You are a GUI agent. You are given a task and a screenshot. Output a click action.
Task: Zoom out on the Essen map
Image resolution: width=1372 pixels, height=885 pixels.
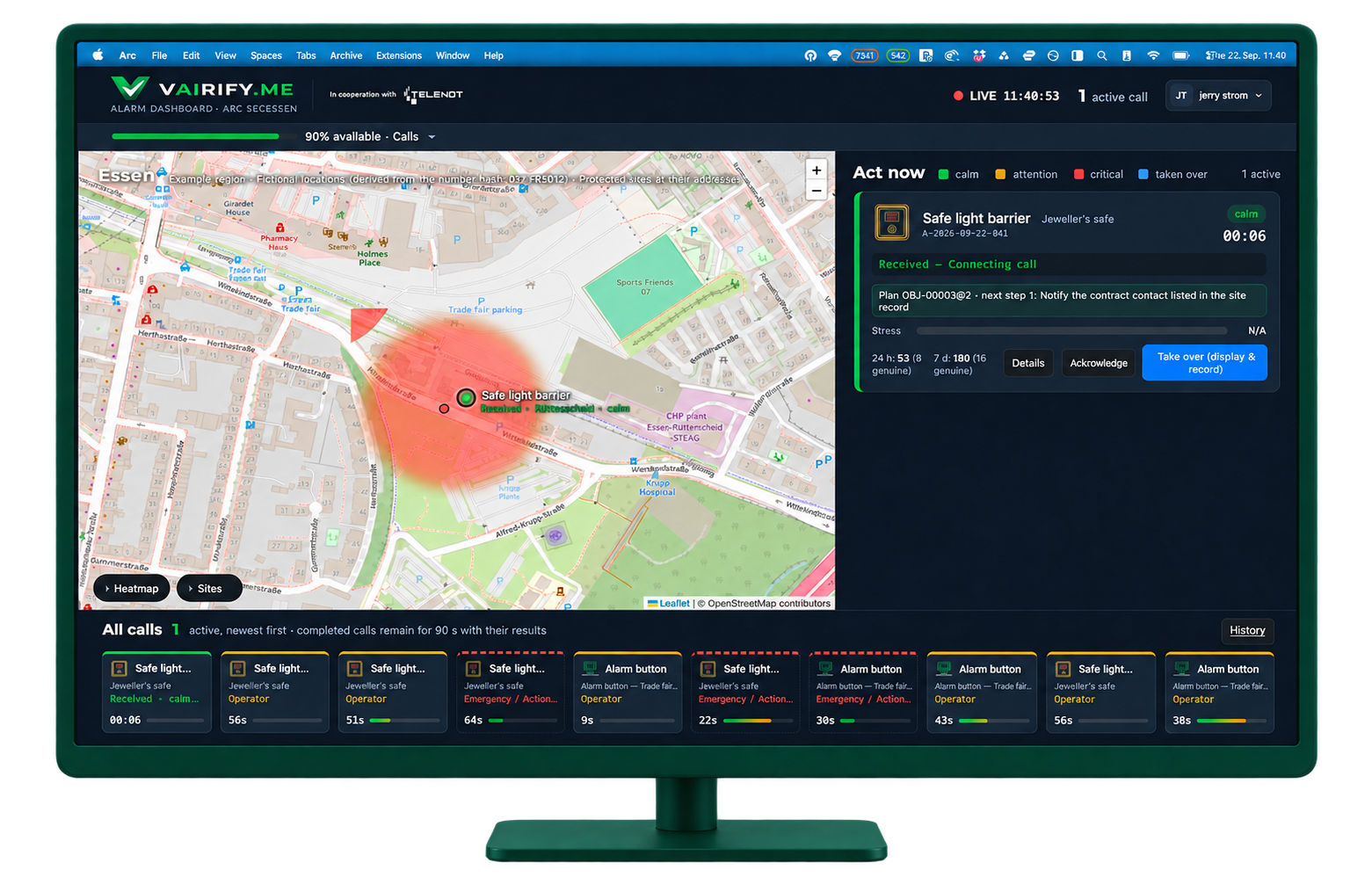pyautogui.click(x=816, y=191)
